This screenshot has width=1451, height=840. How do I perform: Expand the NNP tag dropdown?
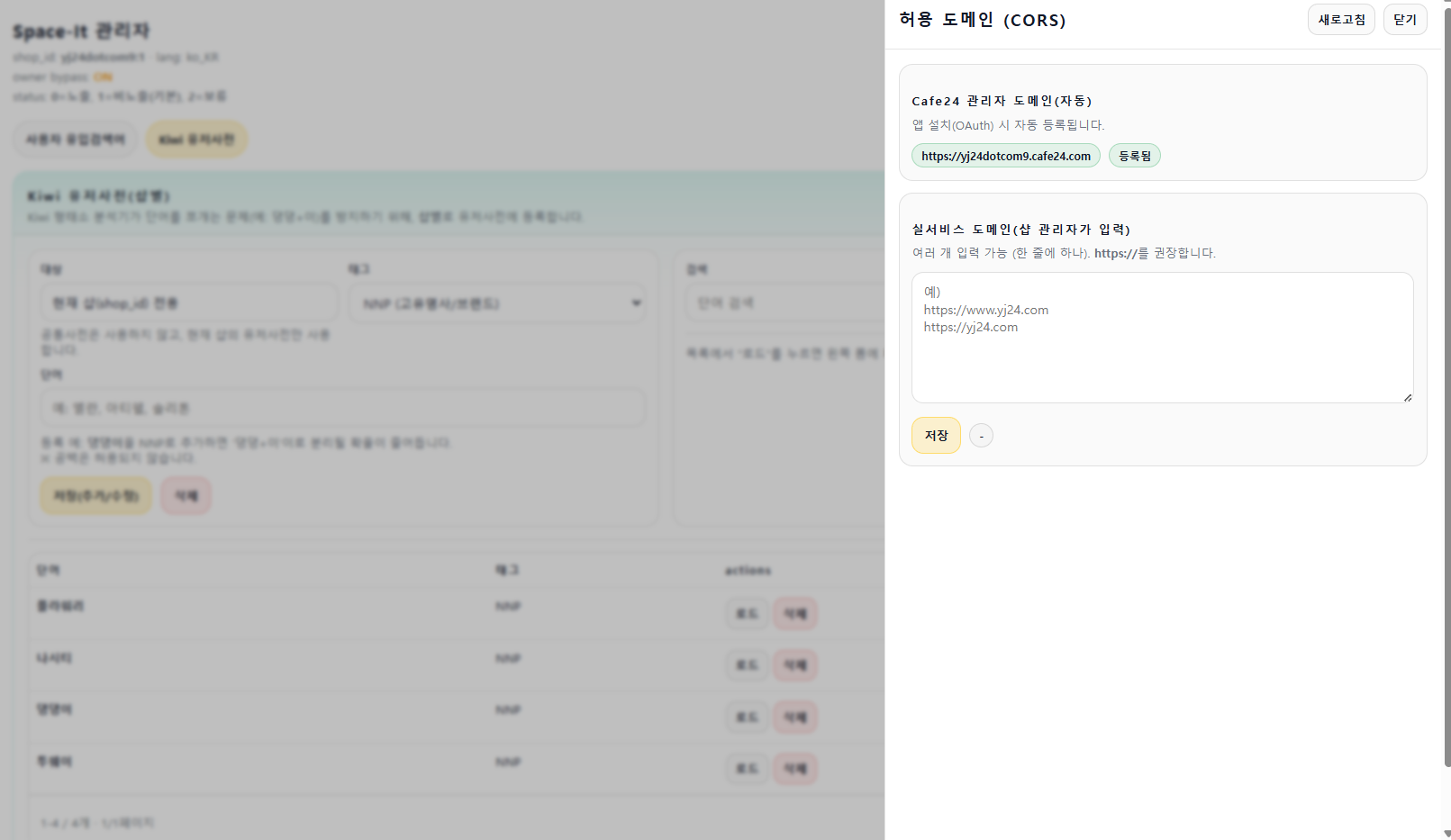[x=497, y=303]
